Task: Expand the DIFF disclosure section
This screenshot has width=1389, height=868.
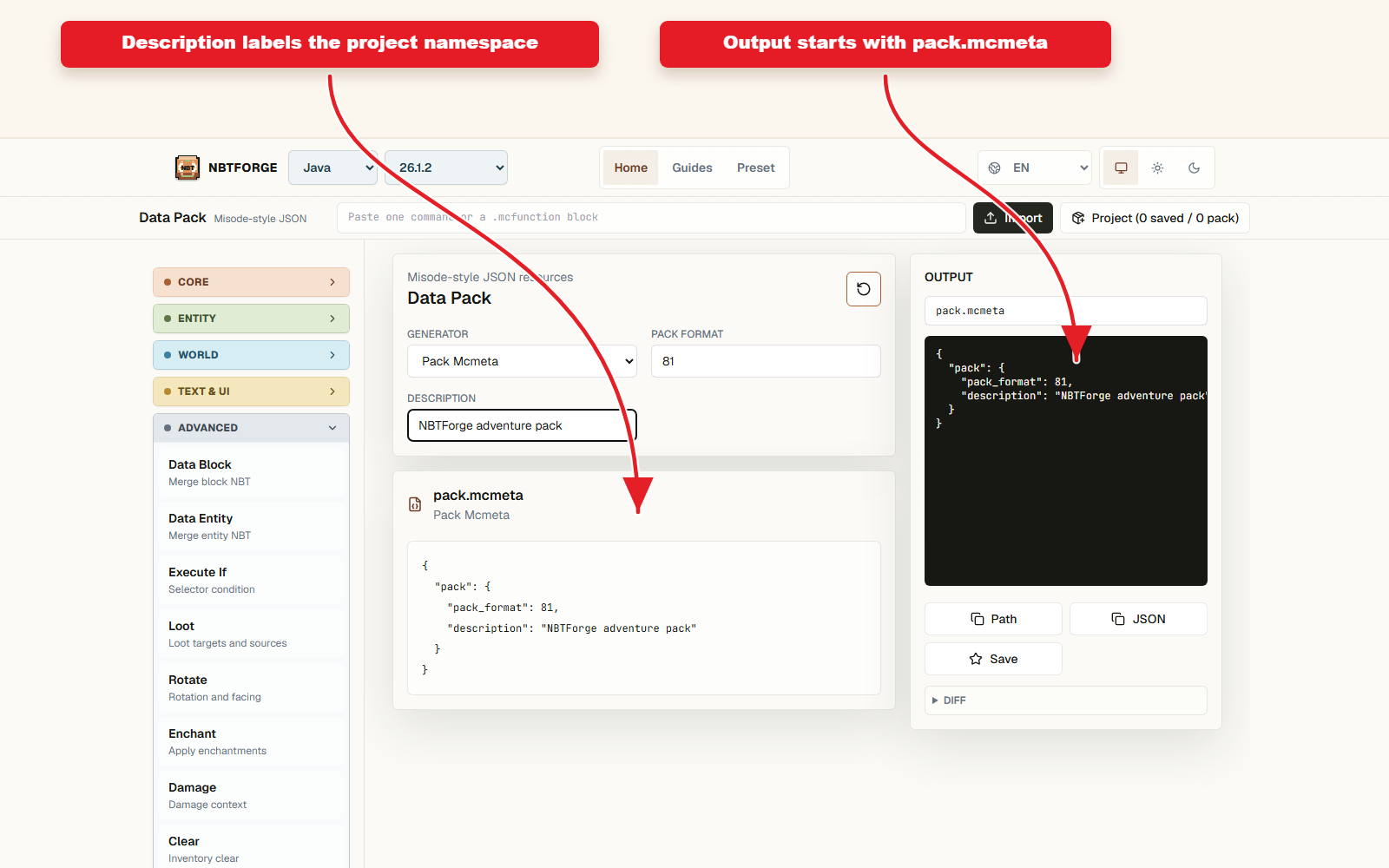Action: pos(1065,700)
